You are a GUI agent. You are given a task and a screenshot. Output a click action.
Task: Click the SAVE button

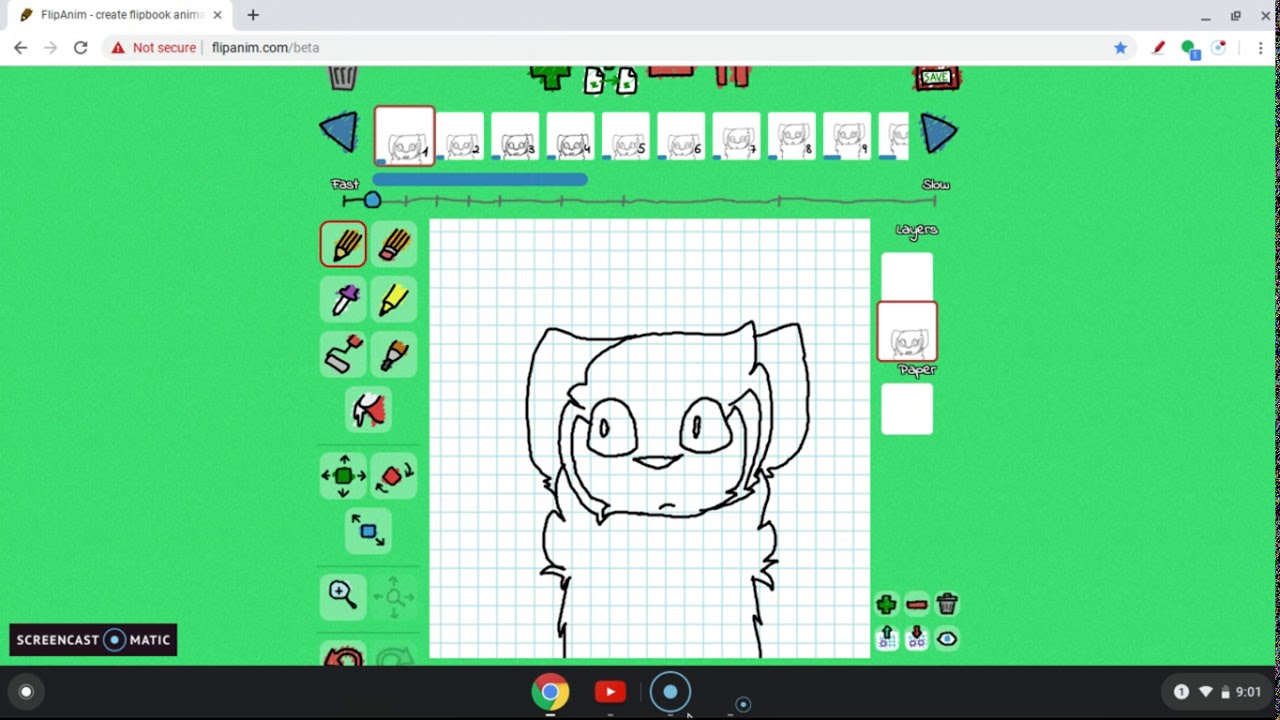[x=937, y=78]
